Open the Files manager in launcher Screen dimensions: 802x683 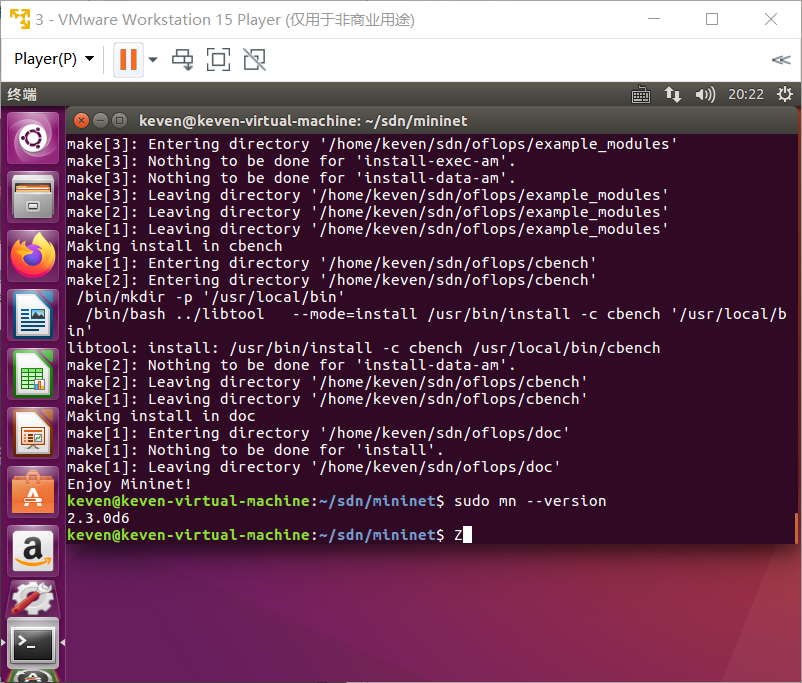pos(33,197)
